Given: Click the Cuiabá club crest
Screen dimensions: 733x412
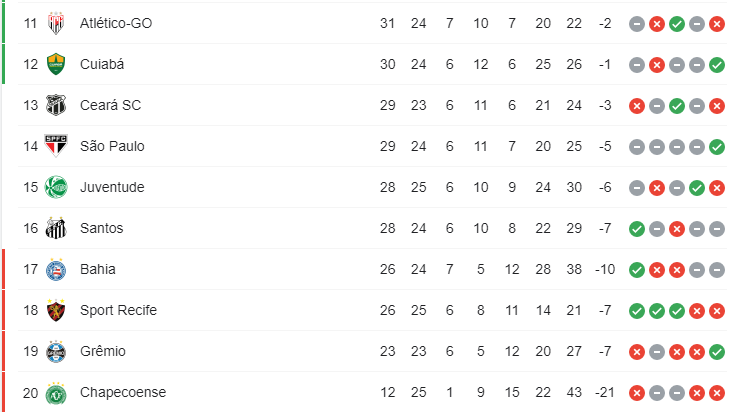Looking at the screenshot, I should (x=56, y=64).
